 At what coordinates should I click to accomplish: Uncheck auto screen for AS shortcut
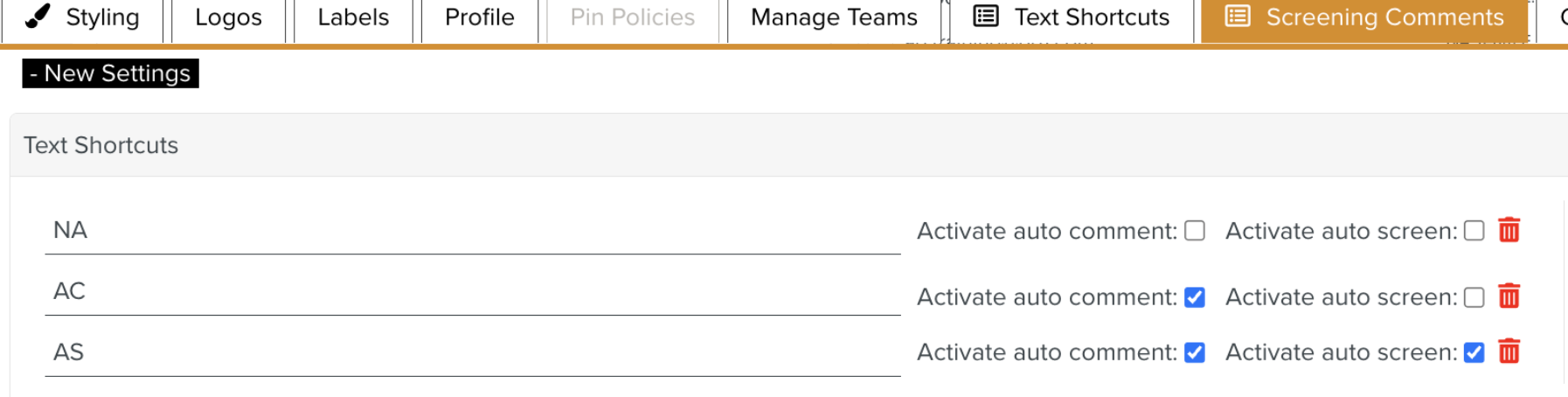point(1474,352)
